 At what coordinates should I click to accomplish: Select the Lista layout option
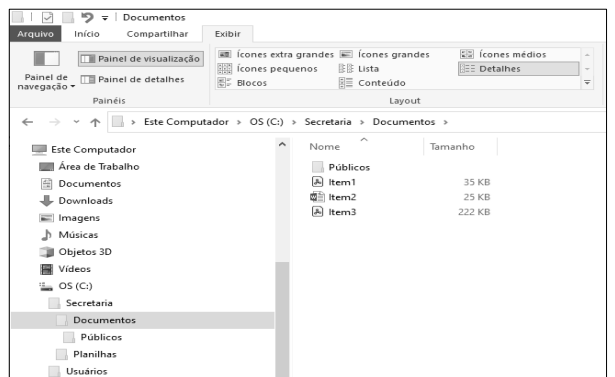(x=359, y=69)
